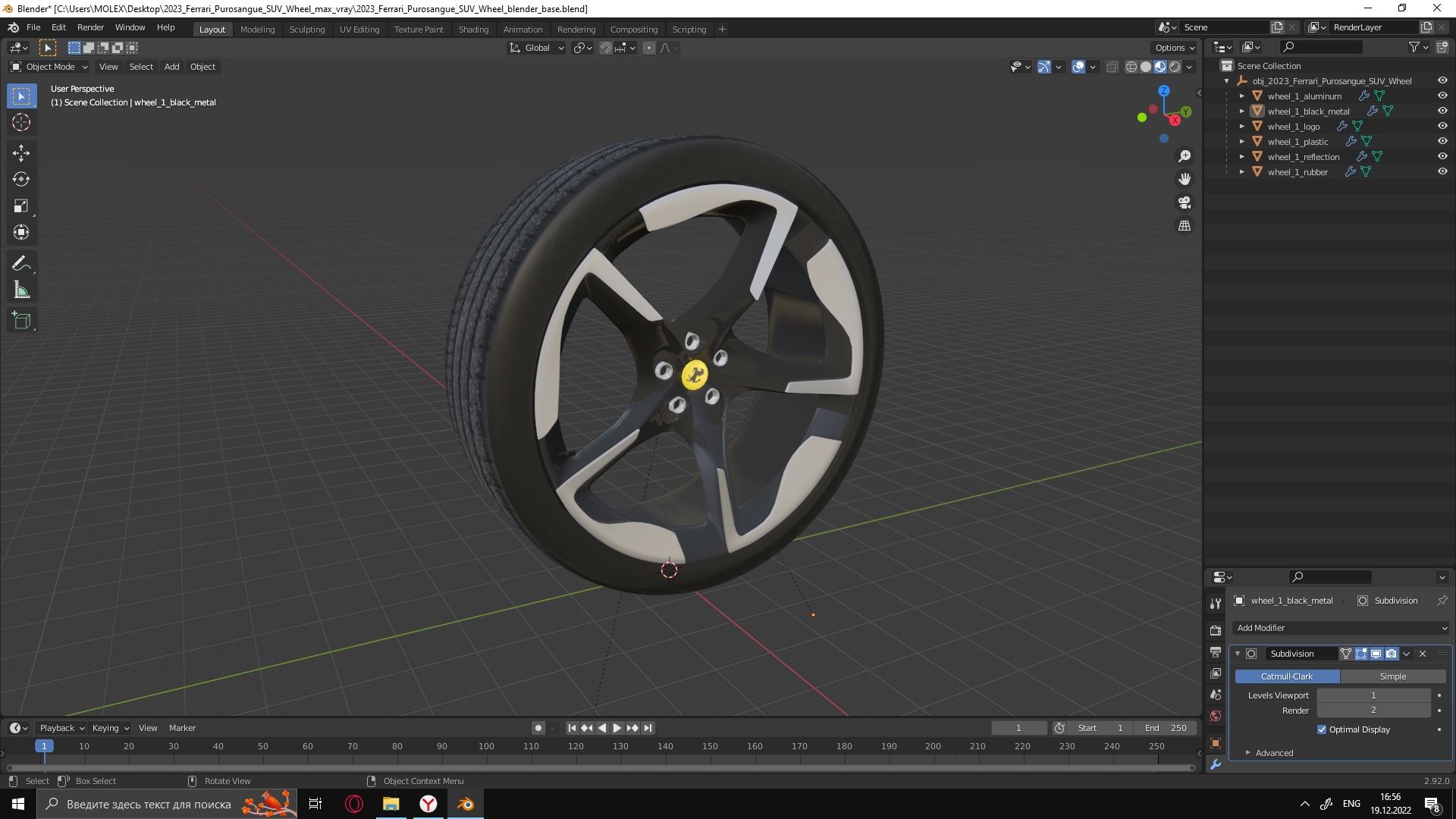
Task: Activate the Add Cube tool
Action: point(21,321)
